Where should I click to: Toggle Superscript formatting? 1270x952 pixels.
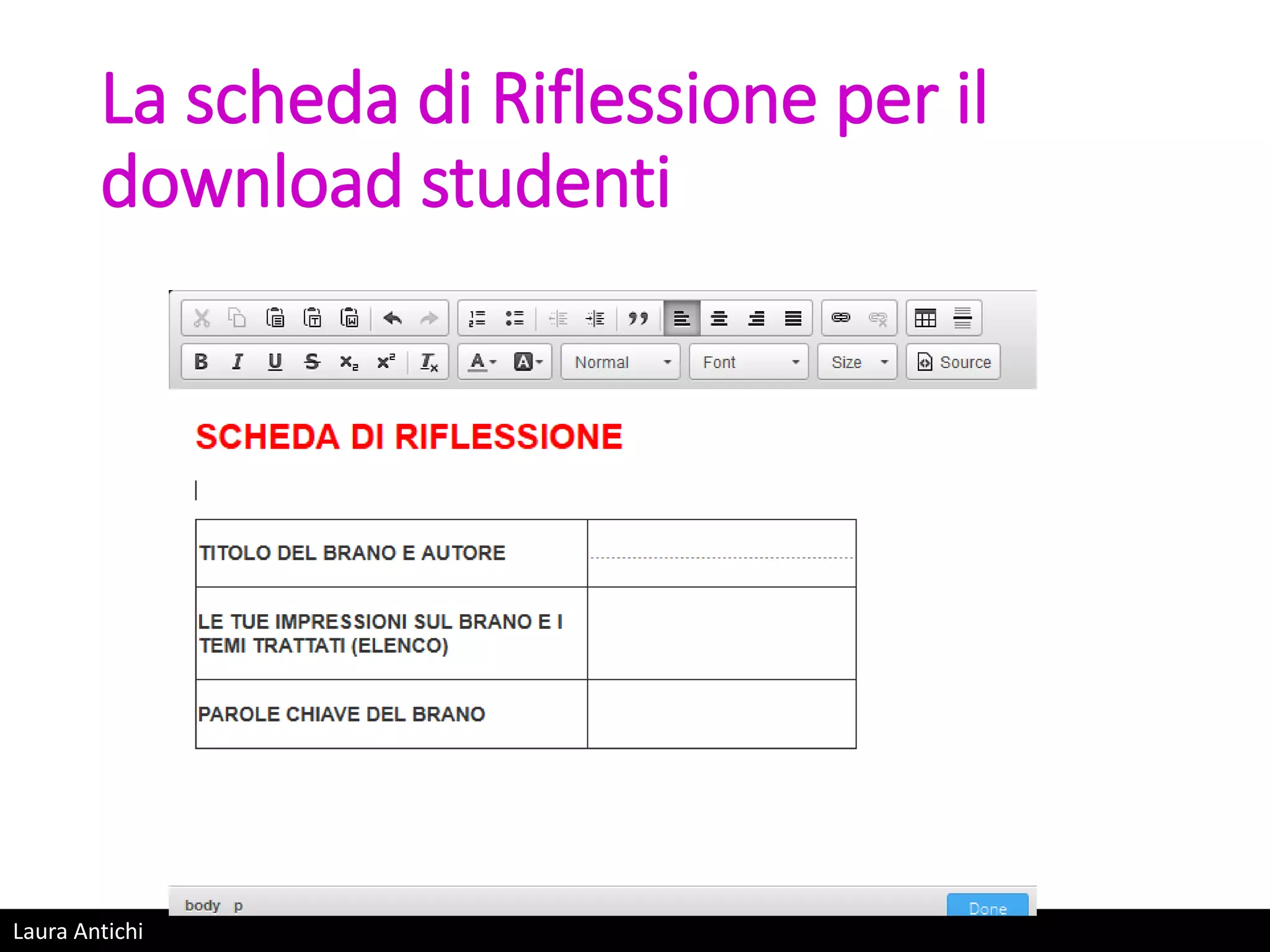coord(386,361)
